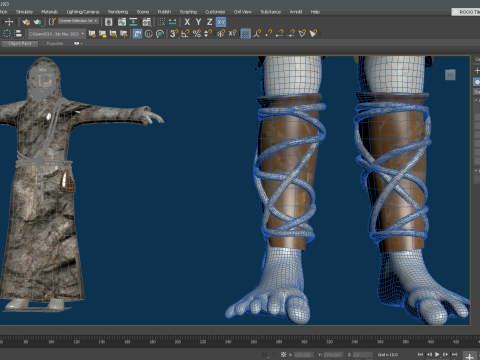The image size is (480, 360).
Task: Click the Z coordinate input field
Action: [x=362, y=355]
